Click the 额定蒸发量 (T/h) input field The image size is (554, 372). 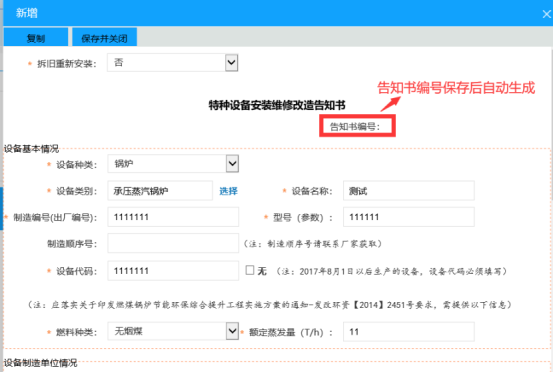[408, 332]
